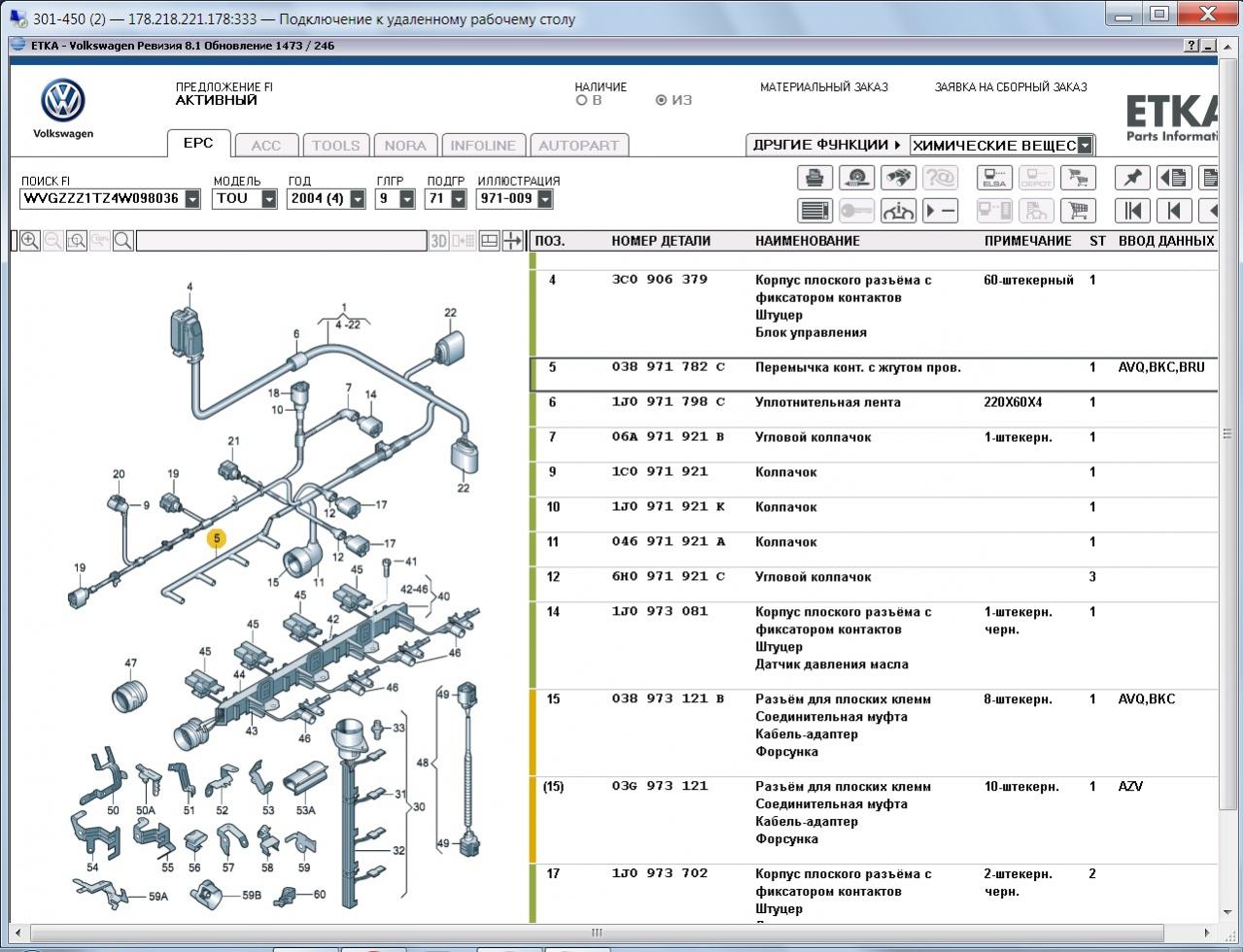Switch to the TOOLS tab
The height and width of the screenshot is (952, 1243).
point(335,146)
